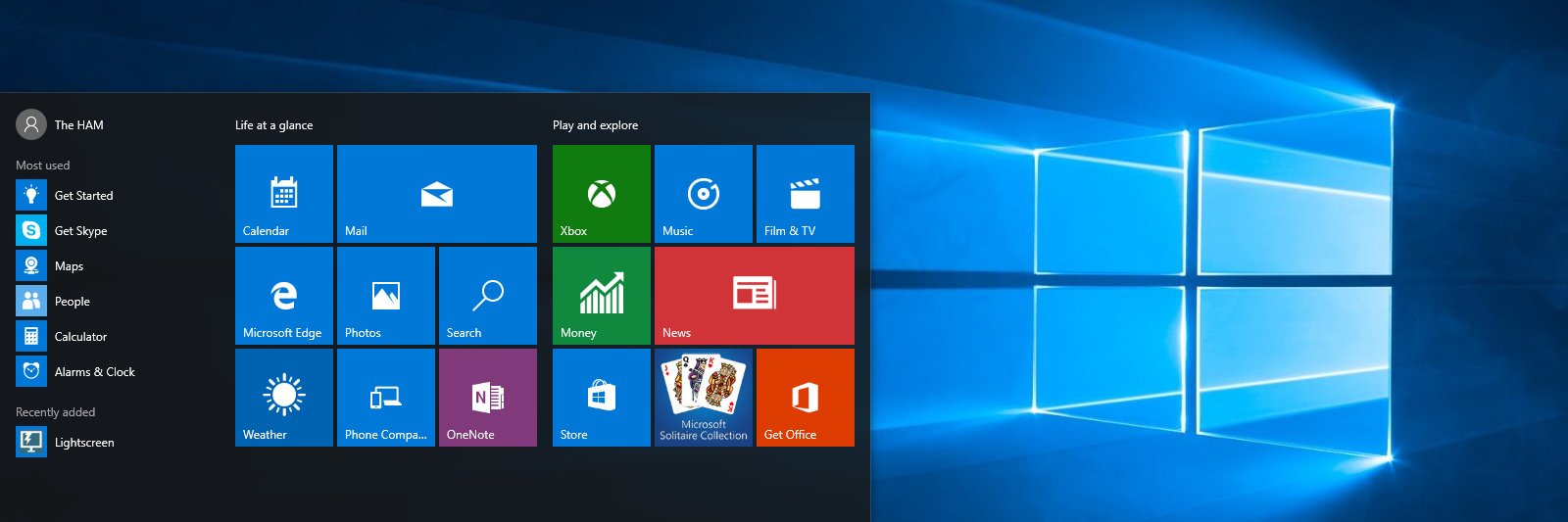Click the Play and explore group title
The height and width of the screenshot is (522, 1568).
click(x=595, y=125)
